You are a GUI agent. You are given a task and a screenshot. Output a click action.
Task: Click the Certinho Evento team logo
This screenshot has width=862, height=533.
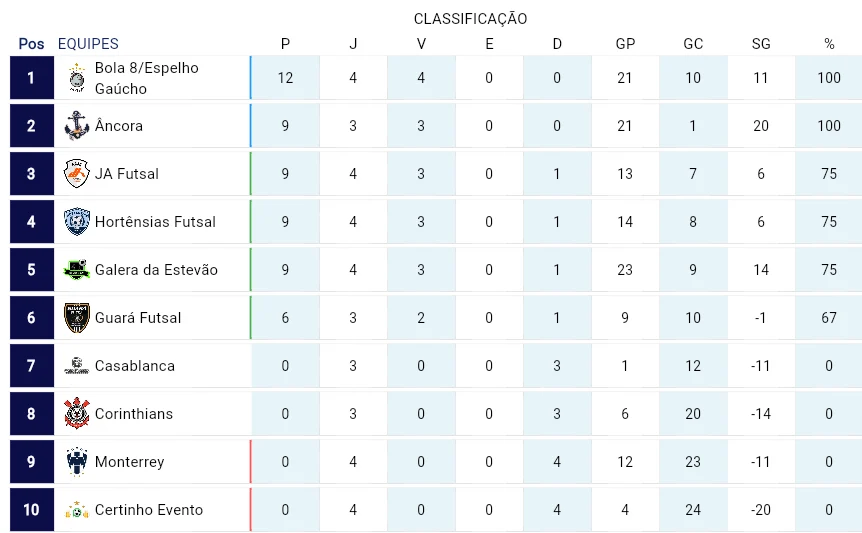point(77,510)
